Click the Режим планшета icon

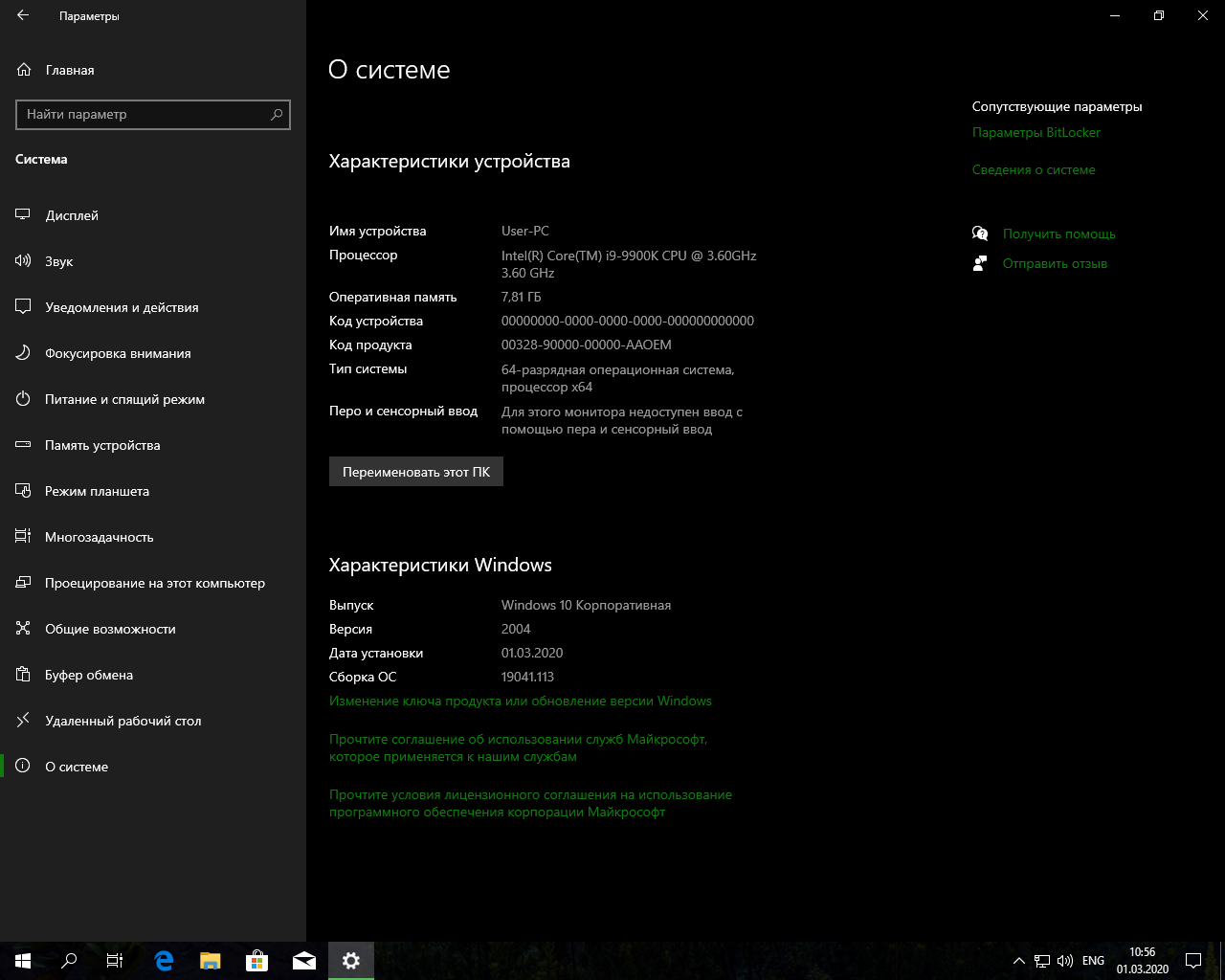[23, 491]
